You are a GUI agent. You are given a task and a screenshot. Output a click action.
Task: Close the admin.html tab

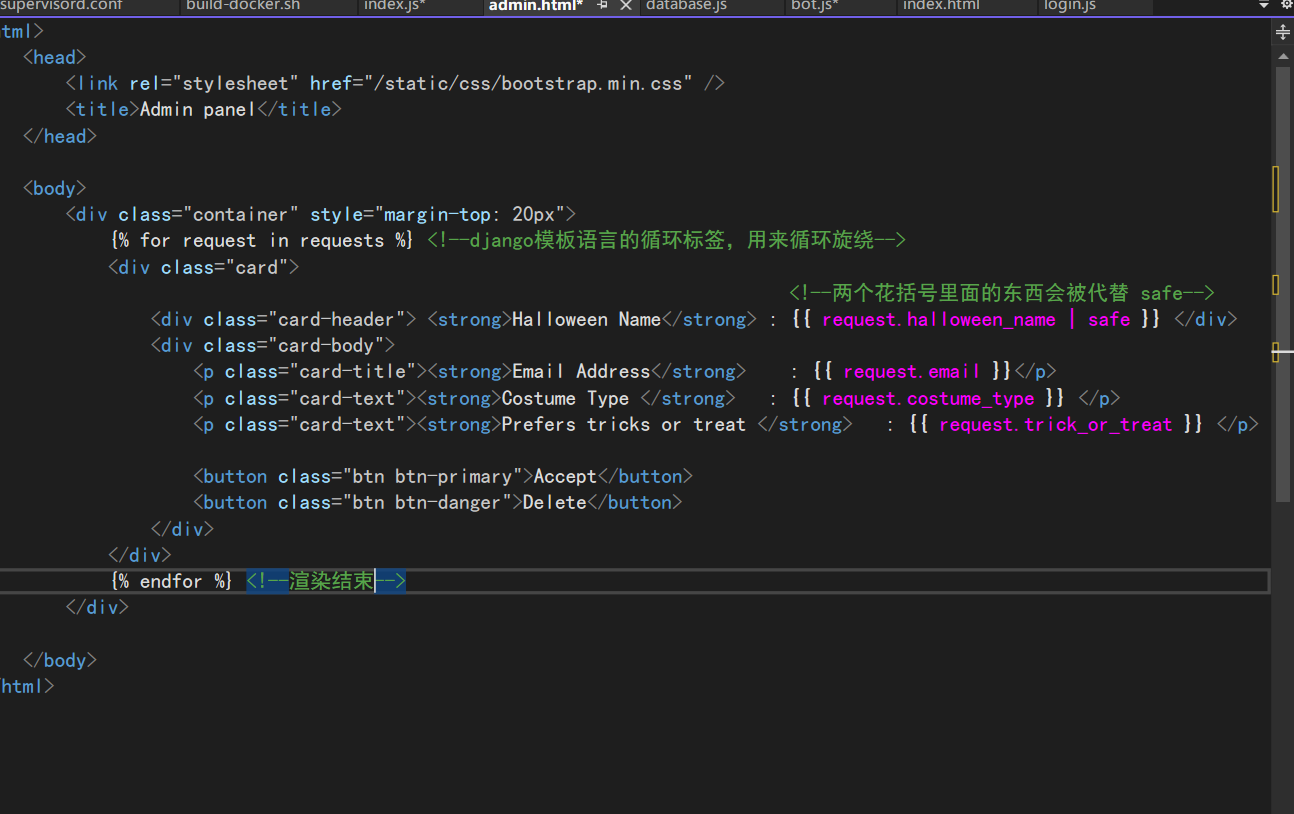(x=626, y=6)
